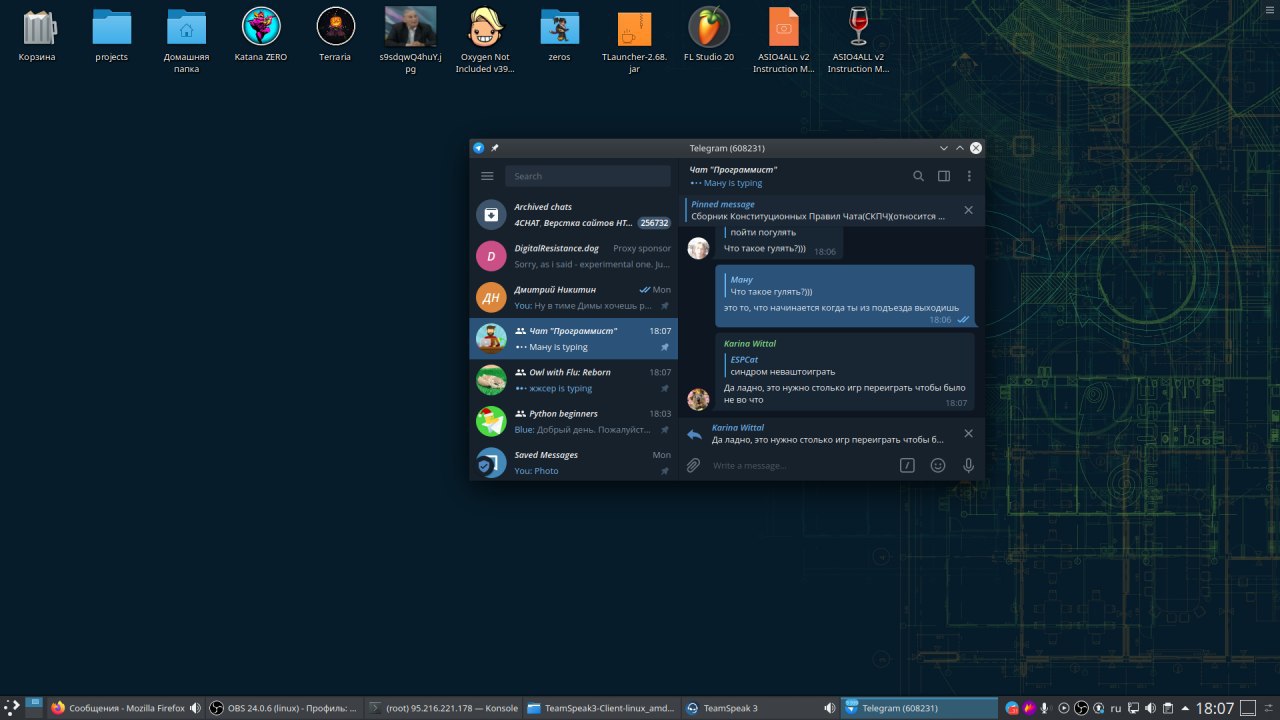The image size is (1280, 720).
Task: Mute audio on Firefox taskbar entry
Action: (x=195, y=708)
